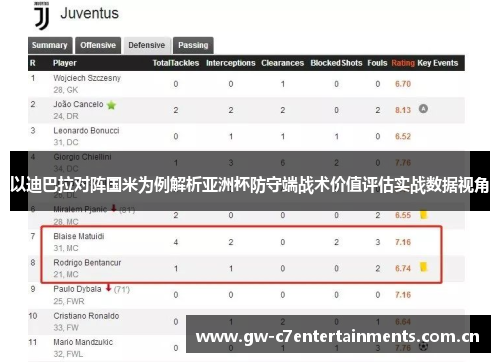This screenshot has width=500, height=362.
Task: Open player Blaise Matuidi
Action: (79, 236)
